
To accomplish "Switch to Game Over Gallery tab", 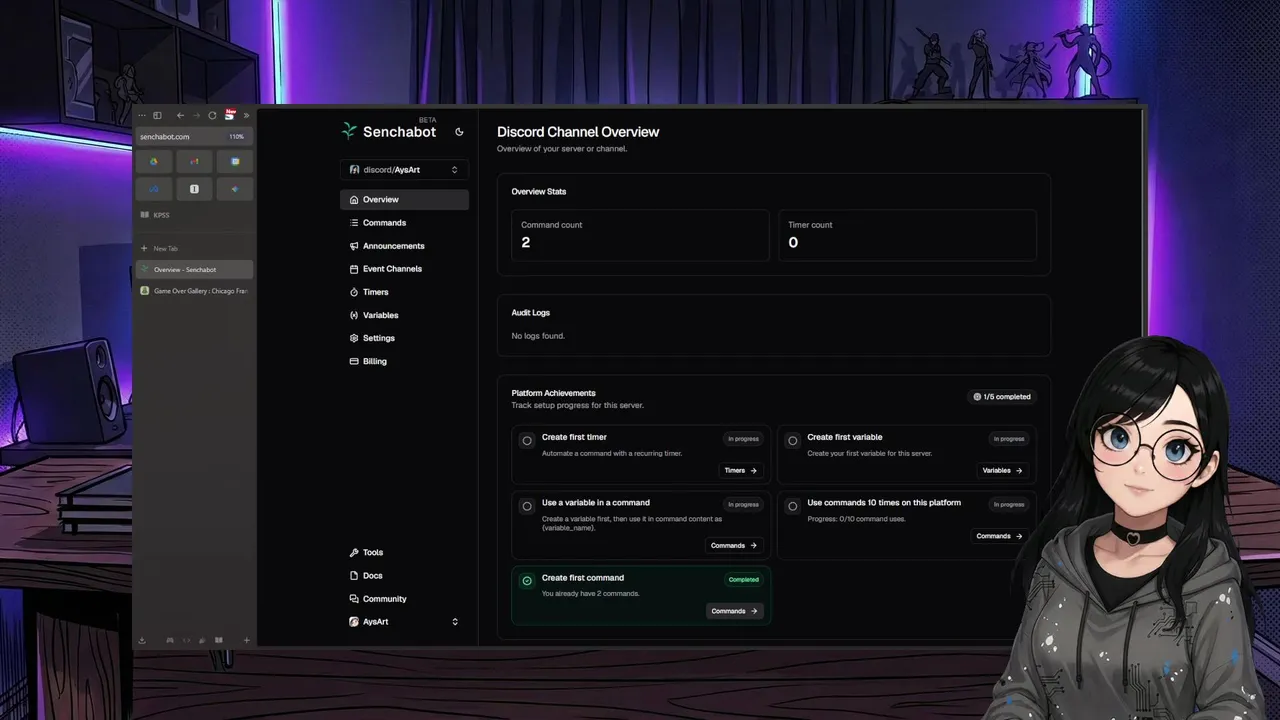I will (194, 291).
